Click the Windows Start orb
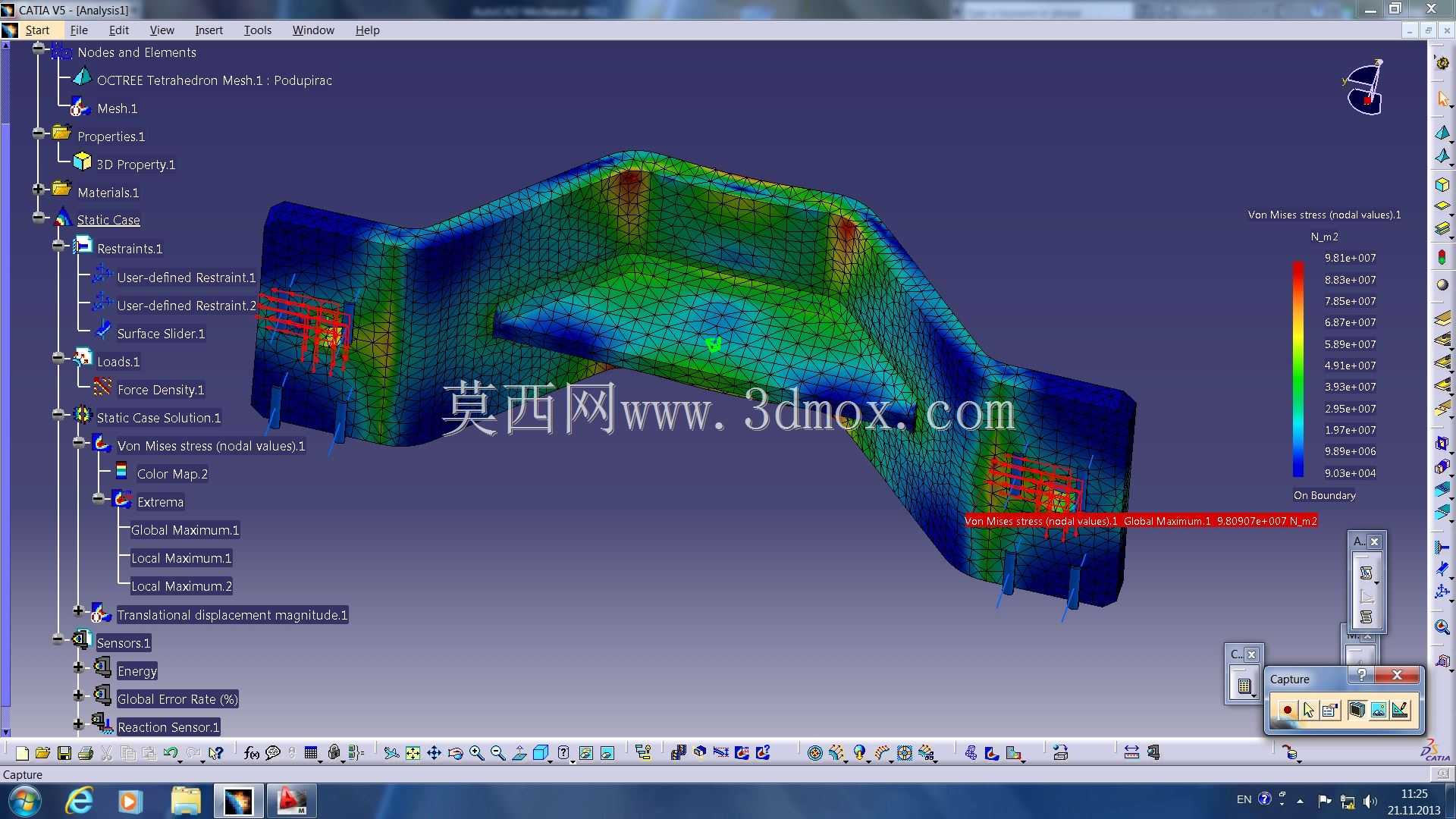This screenshot has width=1456, height=819. [x=25, y=801]
